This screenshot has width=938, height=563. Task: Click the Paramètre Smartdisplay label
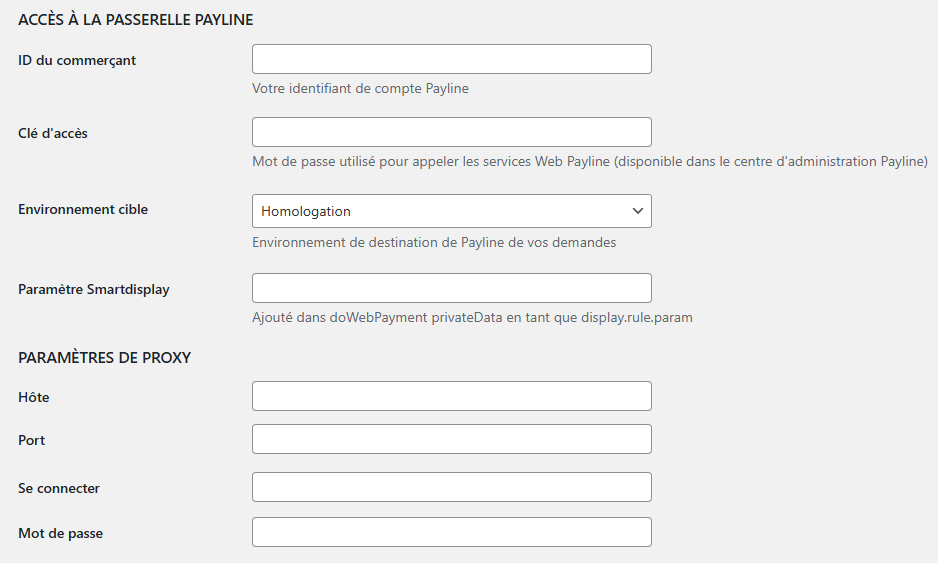[94, 290]
